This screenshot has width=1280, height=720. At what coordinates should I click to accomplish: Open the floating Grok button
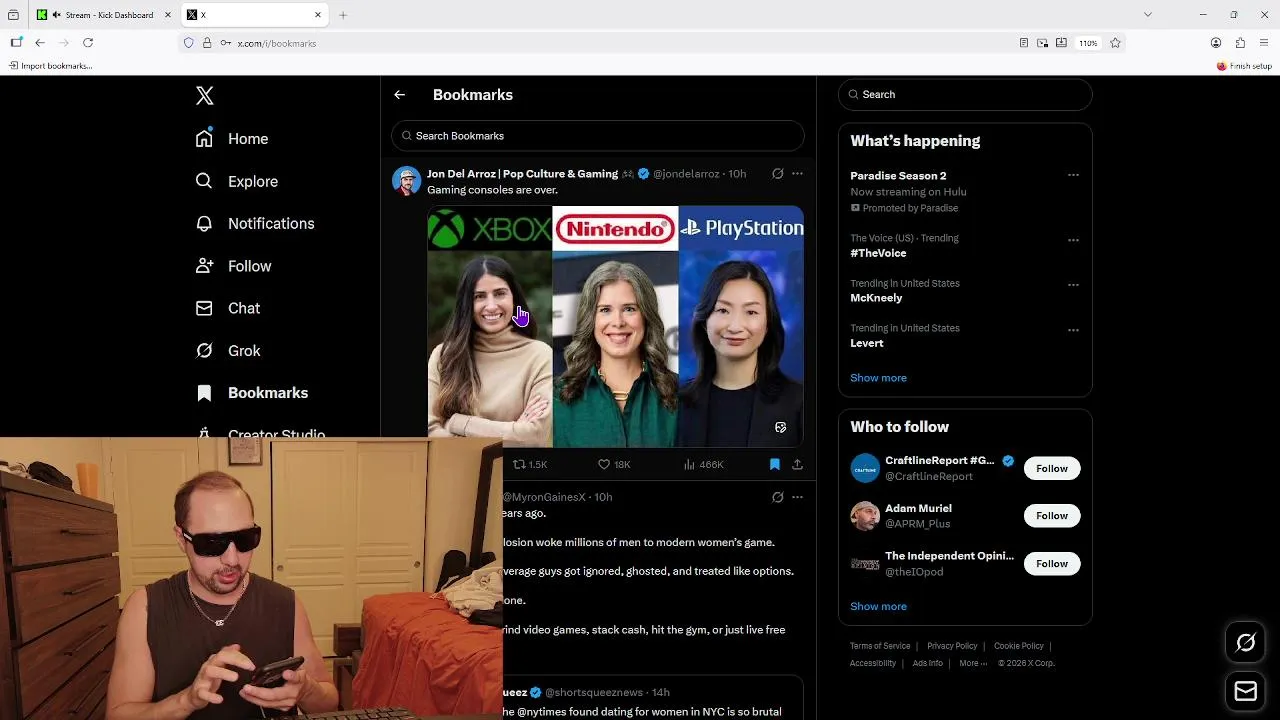pyautogui.click(x=1246, y=643)
